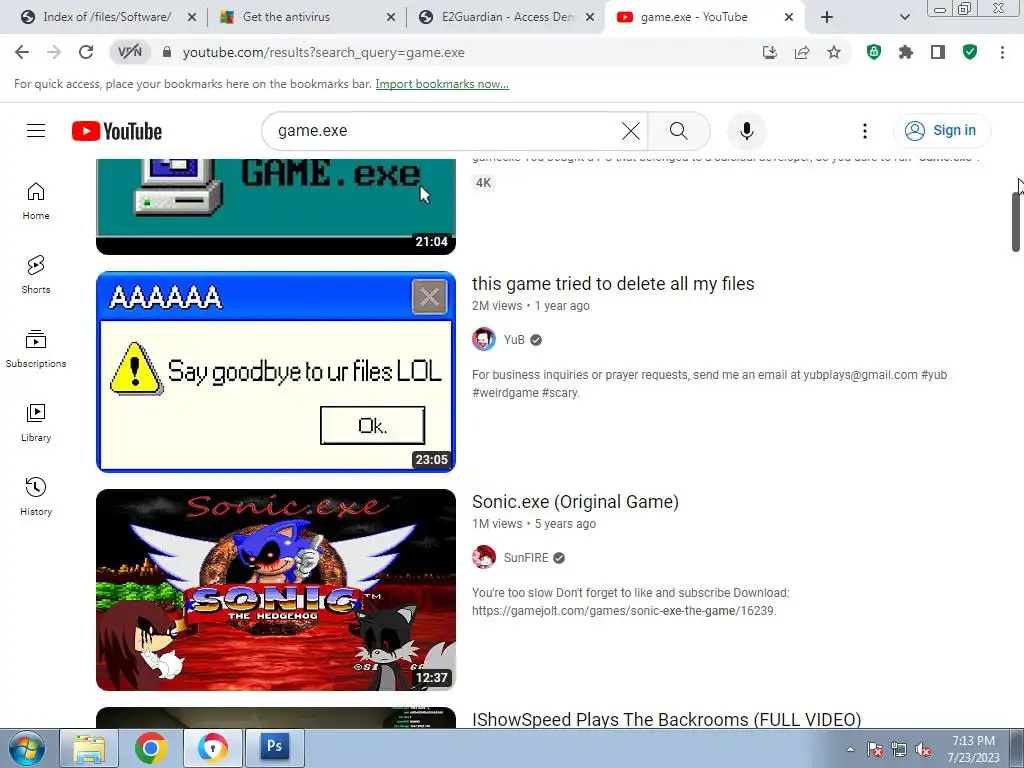Expand the tab search dropdown
The image size is (1024, 768).
(904, 17)
